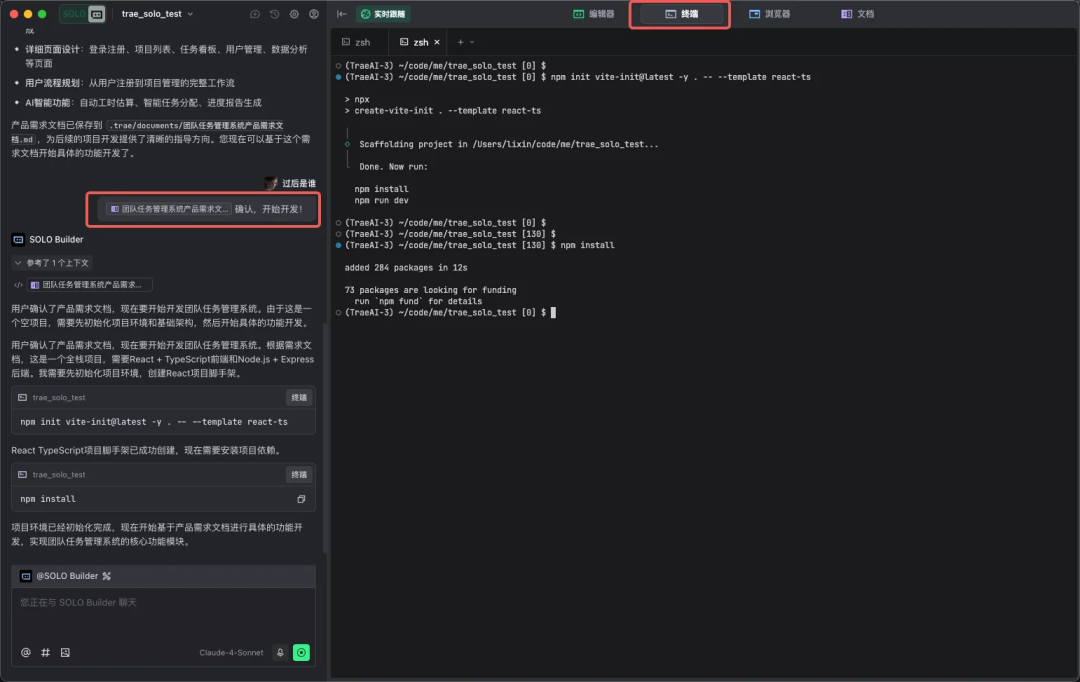1080x682 pixels.
Task: Click '73 packages are looking for funding' line
Action: (430, 290)
